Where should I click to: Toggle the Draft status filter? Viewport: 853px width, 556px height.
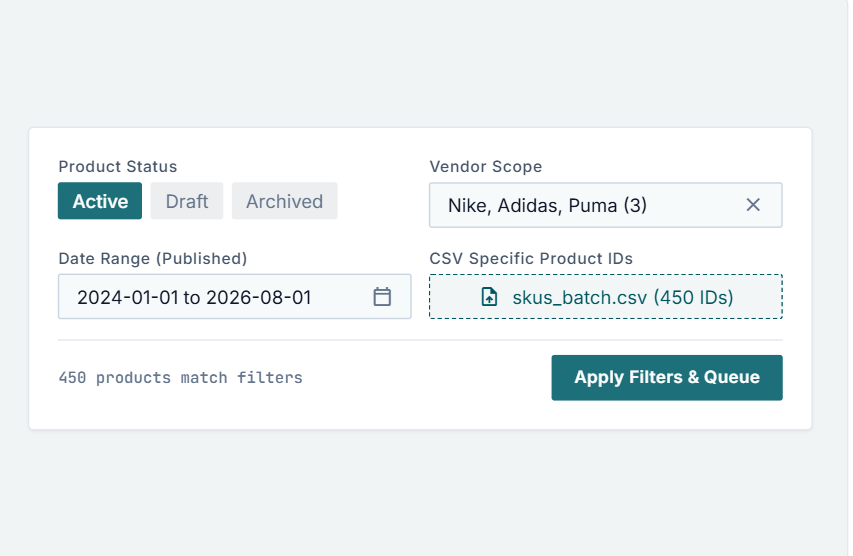coord(187,201)
